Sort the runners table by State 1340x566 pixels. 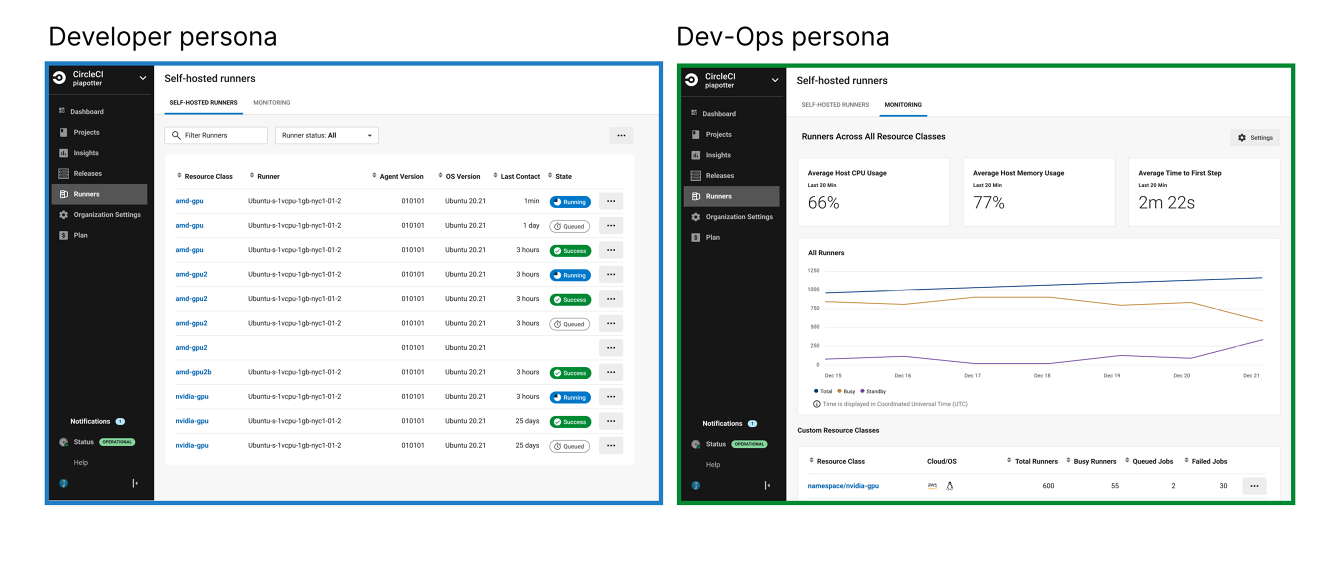click(x=559, y=176)
